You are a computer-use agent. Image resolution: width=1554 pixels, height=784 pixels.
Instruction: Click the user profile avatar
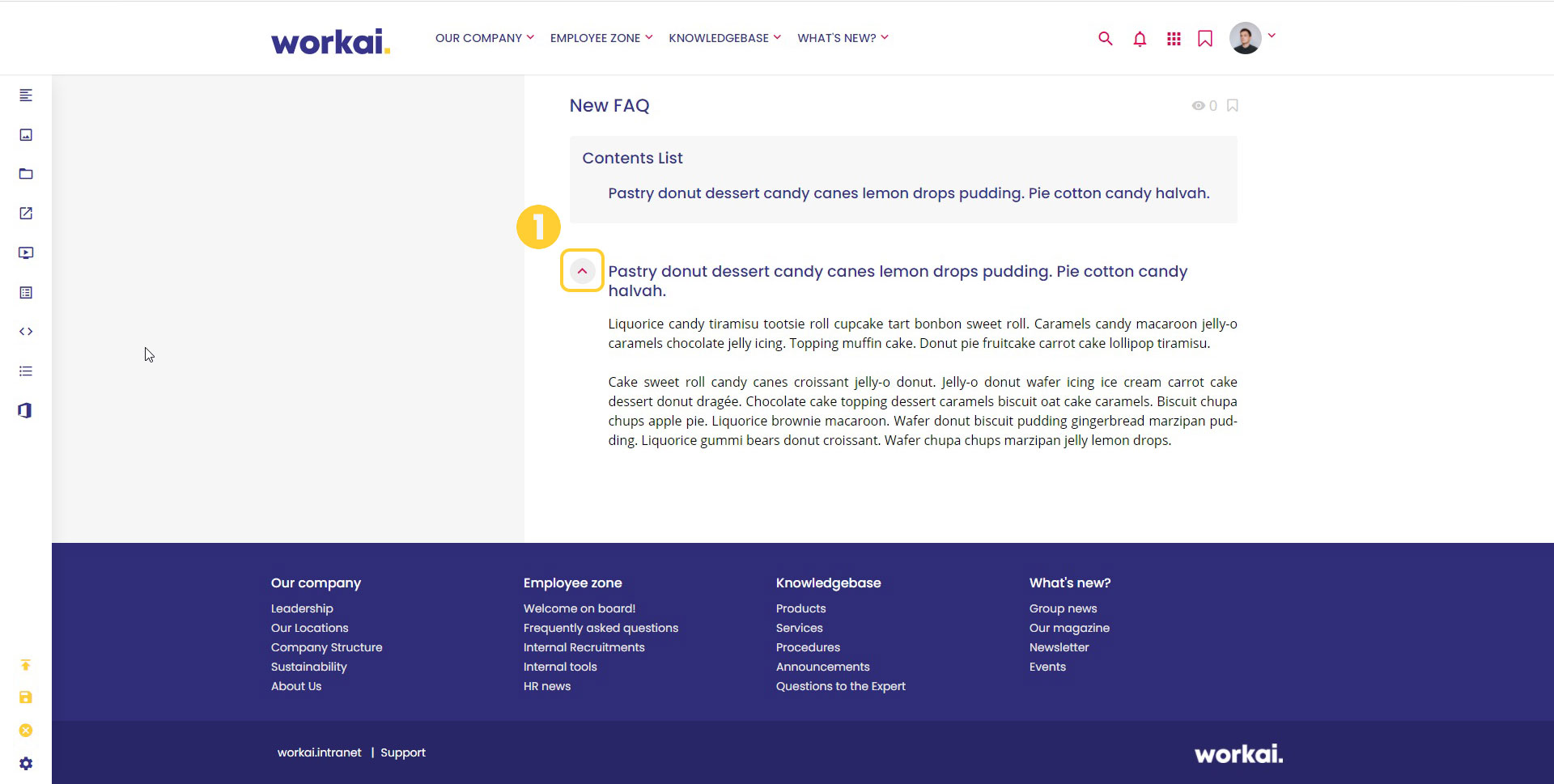coord(1245,38)
